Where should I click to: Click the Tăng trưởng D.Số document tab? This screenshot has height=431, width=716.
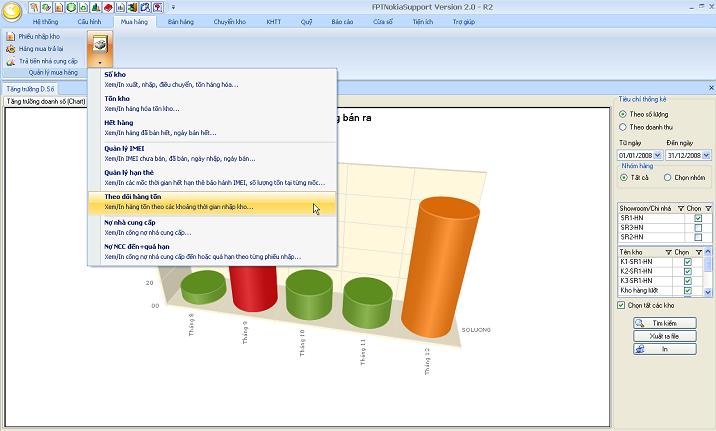click(x=30, y=89)
